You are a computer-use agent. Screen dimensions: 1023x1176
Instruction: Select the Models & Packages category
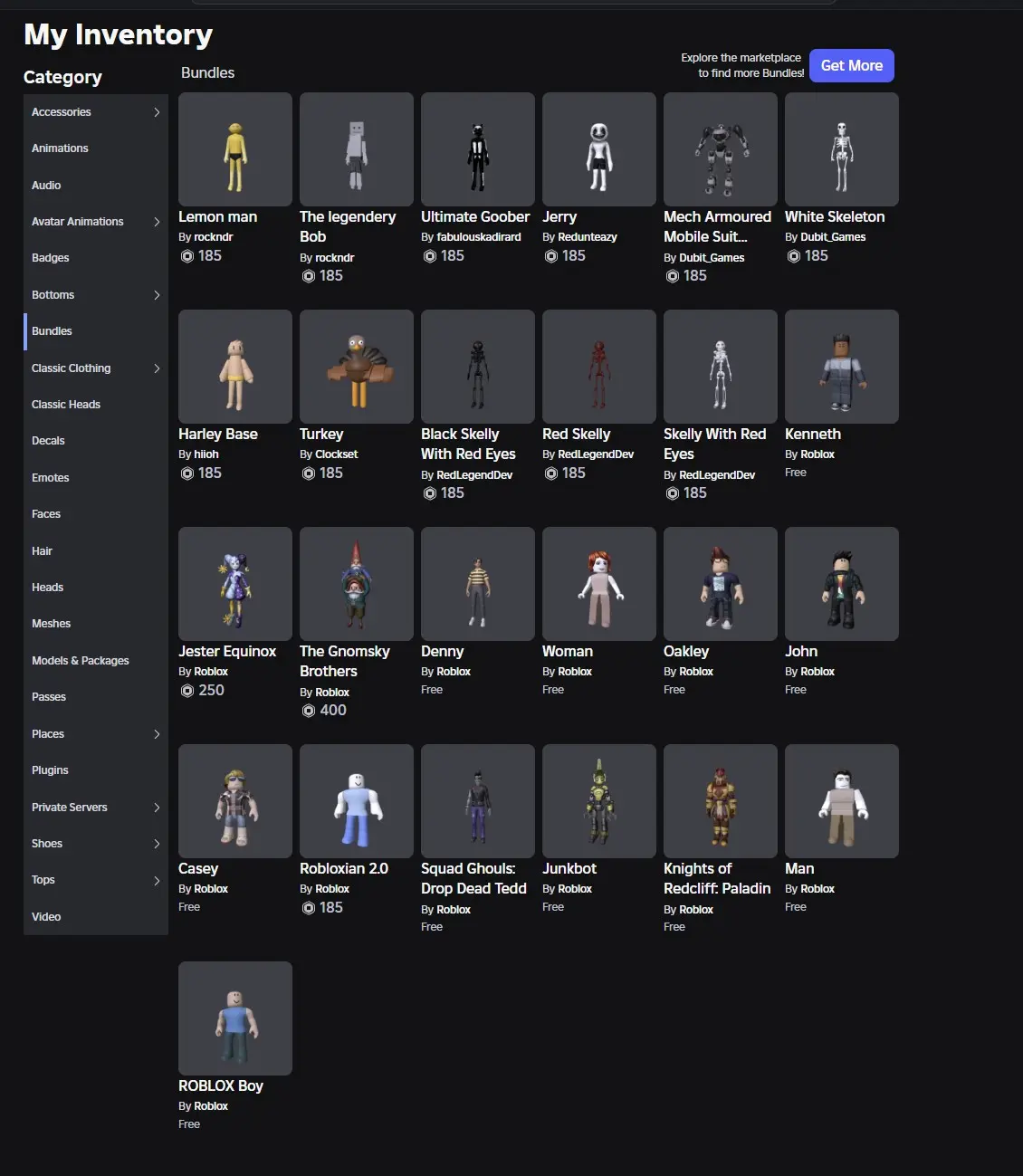click(x=96, y=661)
